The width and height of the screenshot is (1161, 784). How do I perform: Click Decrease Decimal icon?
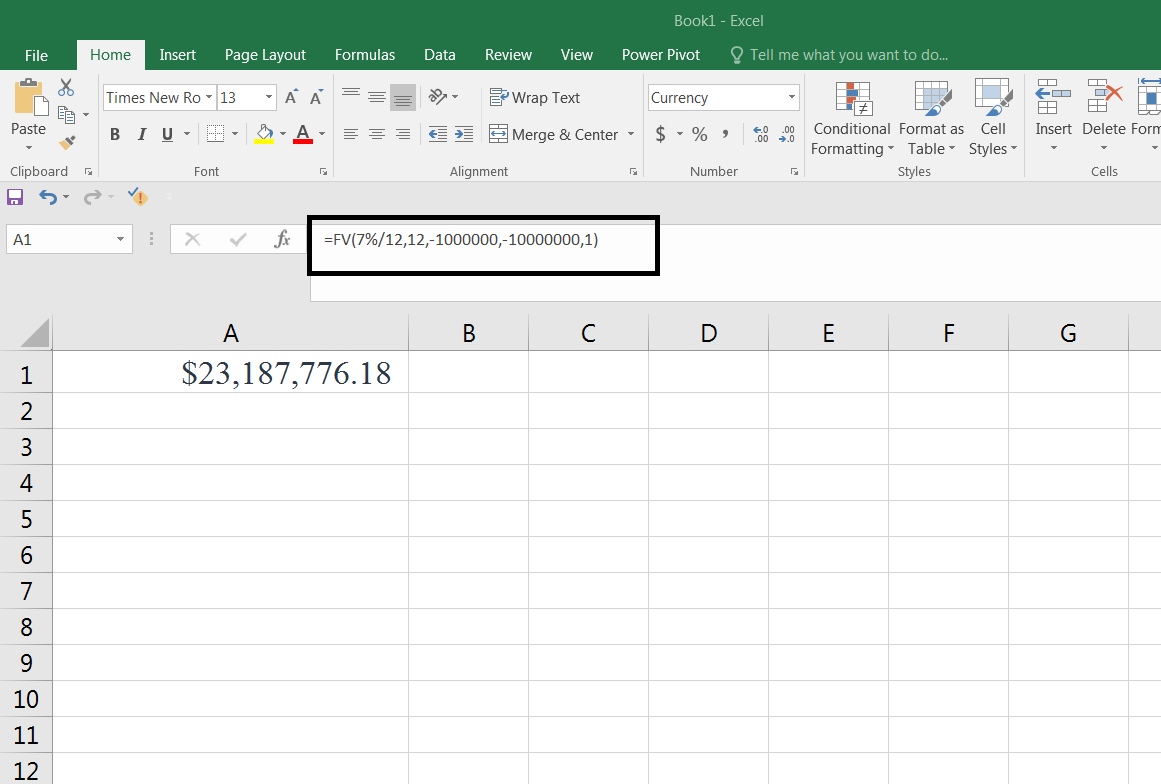coord(787,134)
